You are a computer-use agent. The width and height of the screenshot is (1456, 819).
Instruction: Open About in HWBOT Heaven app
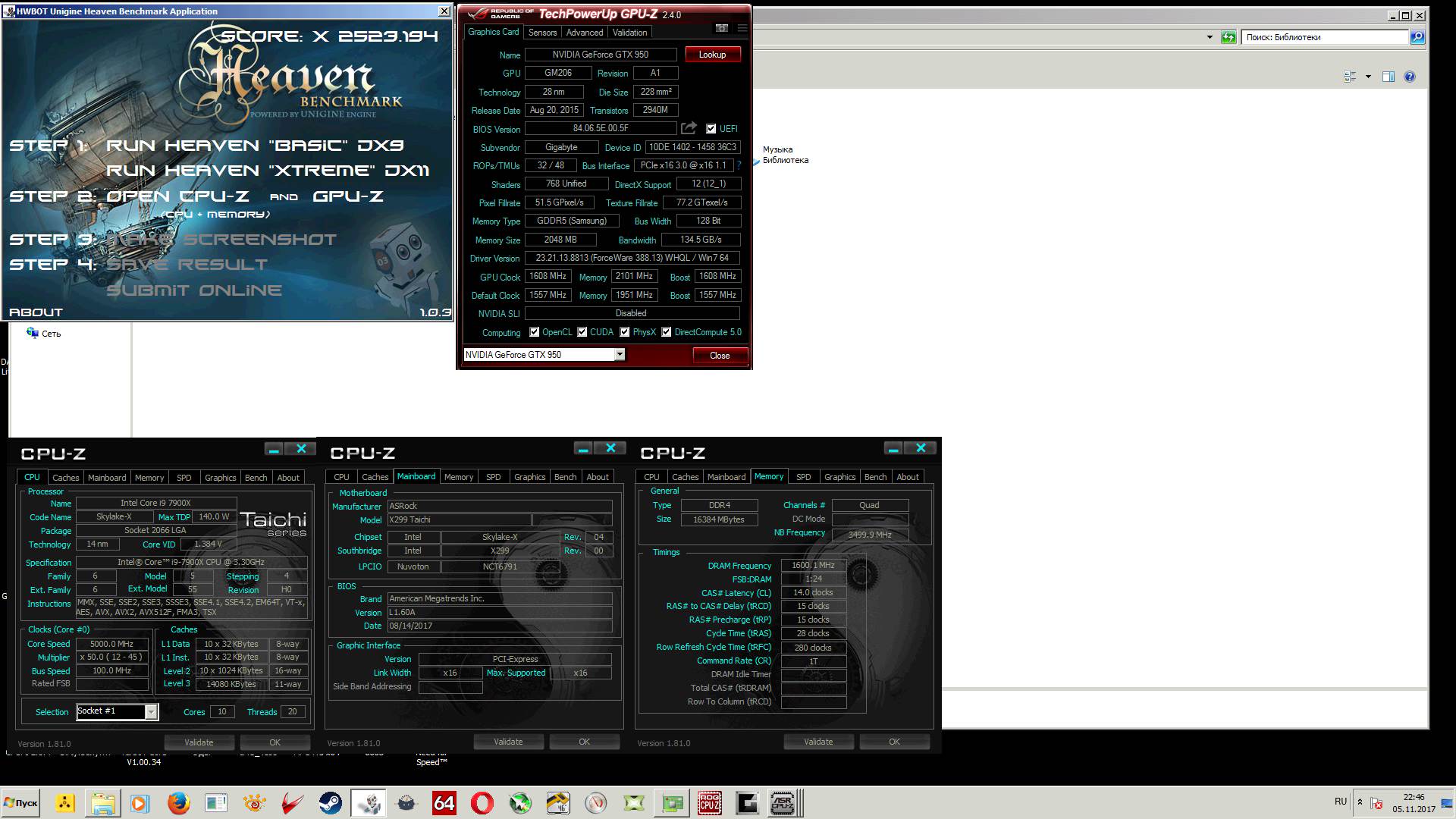coord(36,312)
